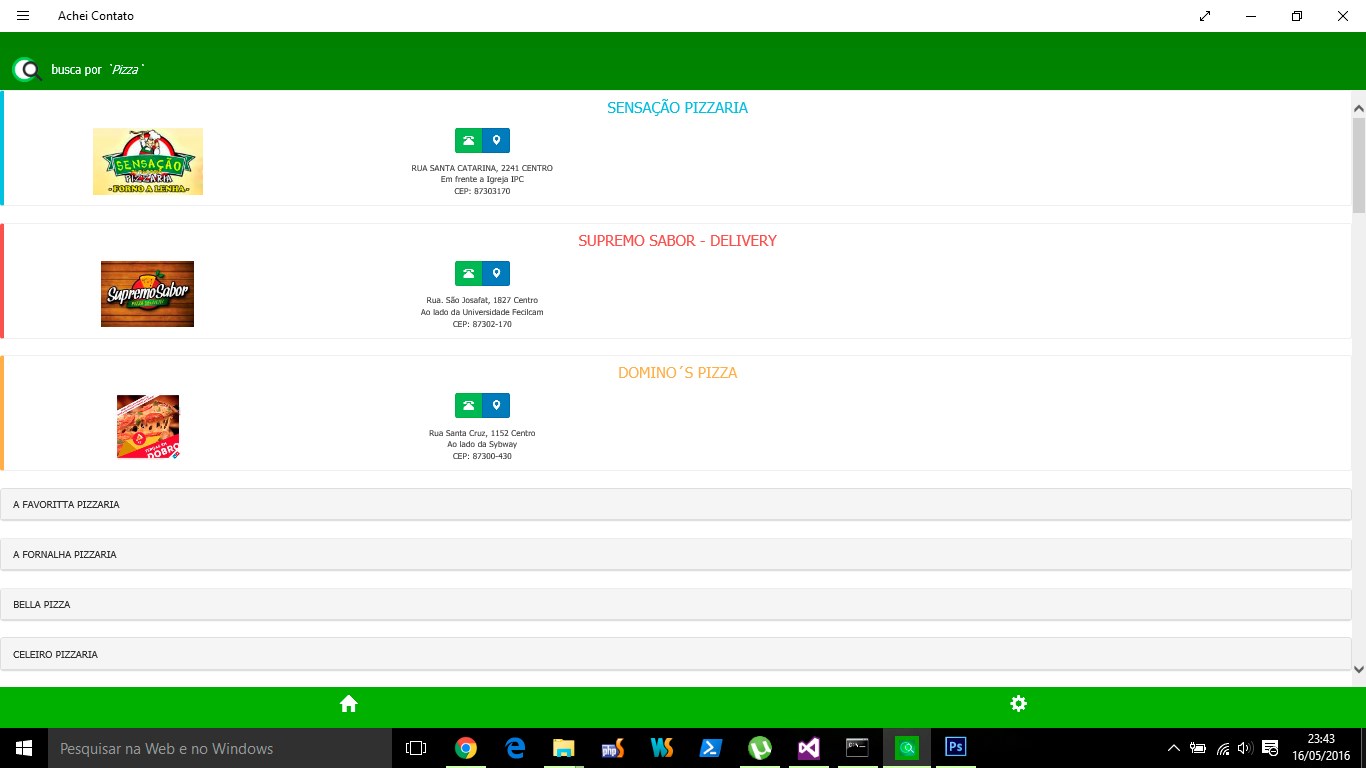Click scrollbar down arrow of results list

pos(1359,669)
